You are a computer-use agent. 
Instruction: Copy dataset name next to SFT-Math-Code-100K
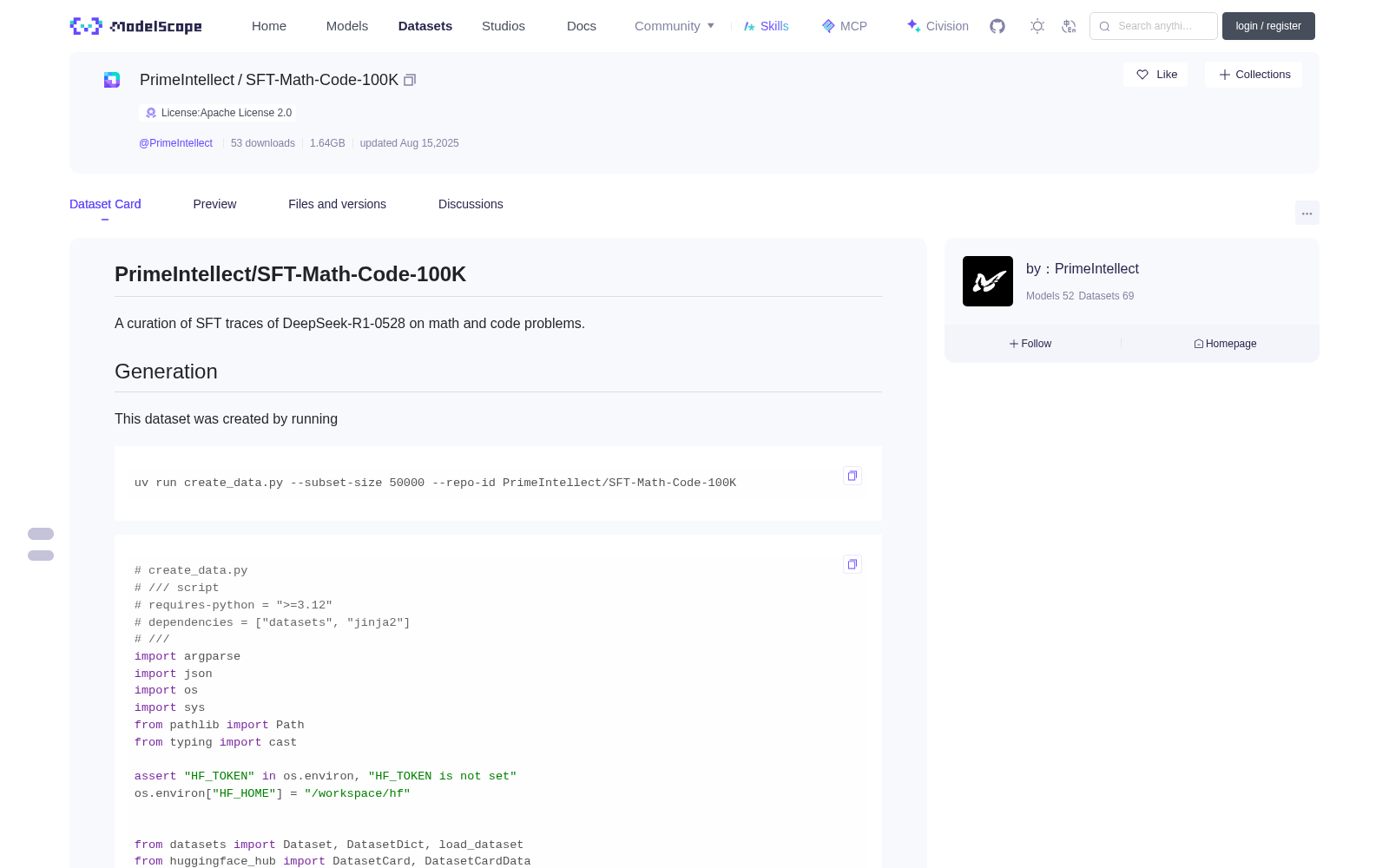coord(410,80)
